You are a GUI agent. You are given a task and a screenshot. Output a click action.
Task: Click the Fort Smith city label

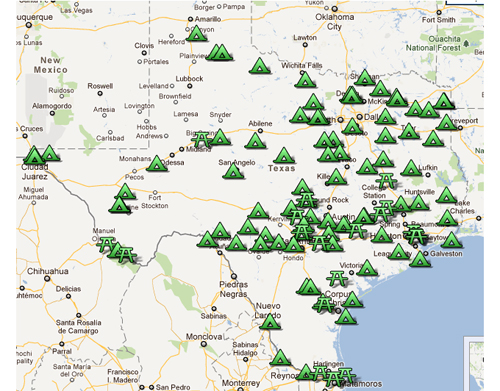(438, 20)
